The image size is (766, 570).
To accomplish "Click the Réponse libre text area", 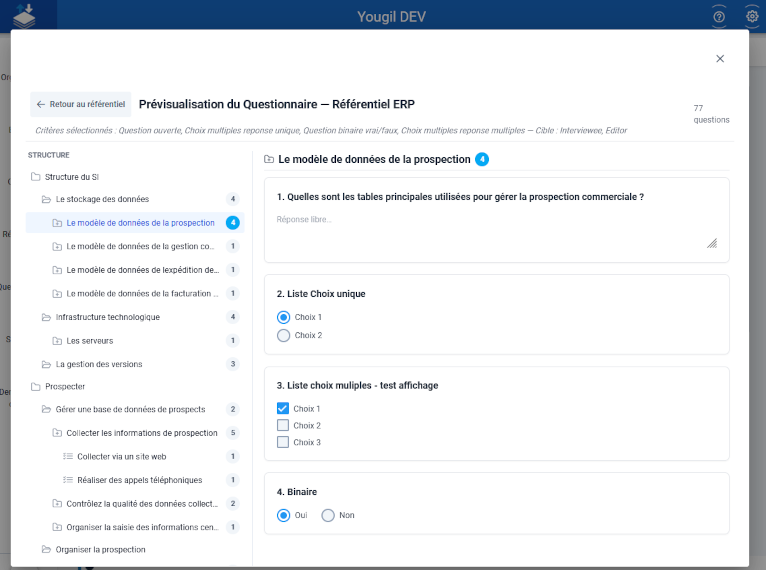I will pos(497,232).
